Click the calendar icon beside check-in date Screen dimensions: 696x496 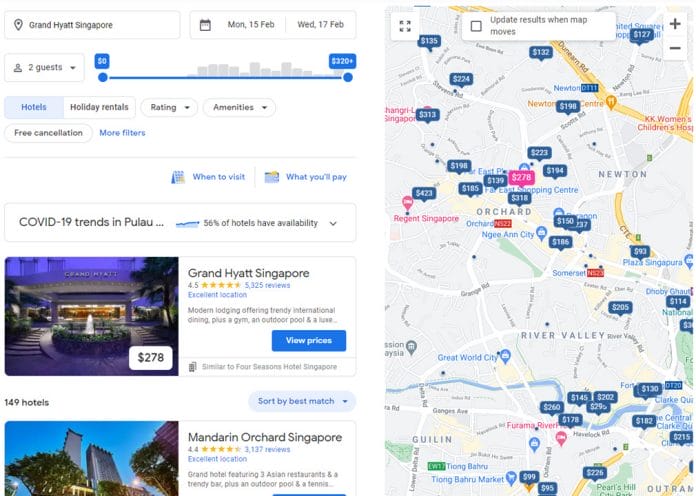[205, 25]
